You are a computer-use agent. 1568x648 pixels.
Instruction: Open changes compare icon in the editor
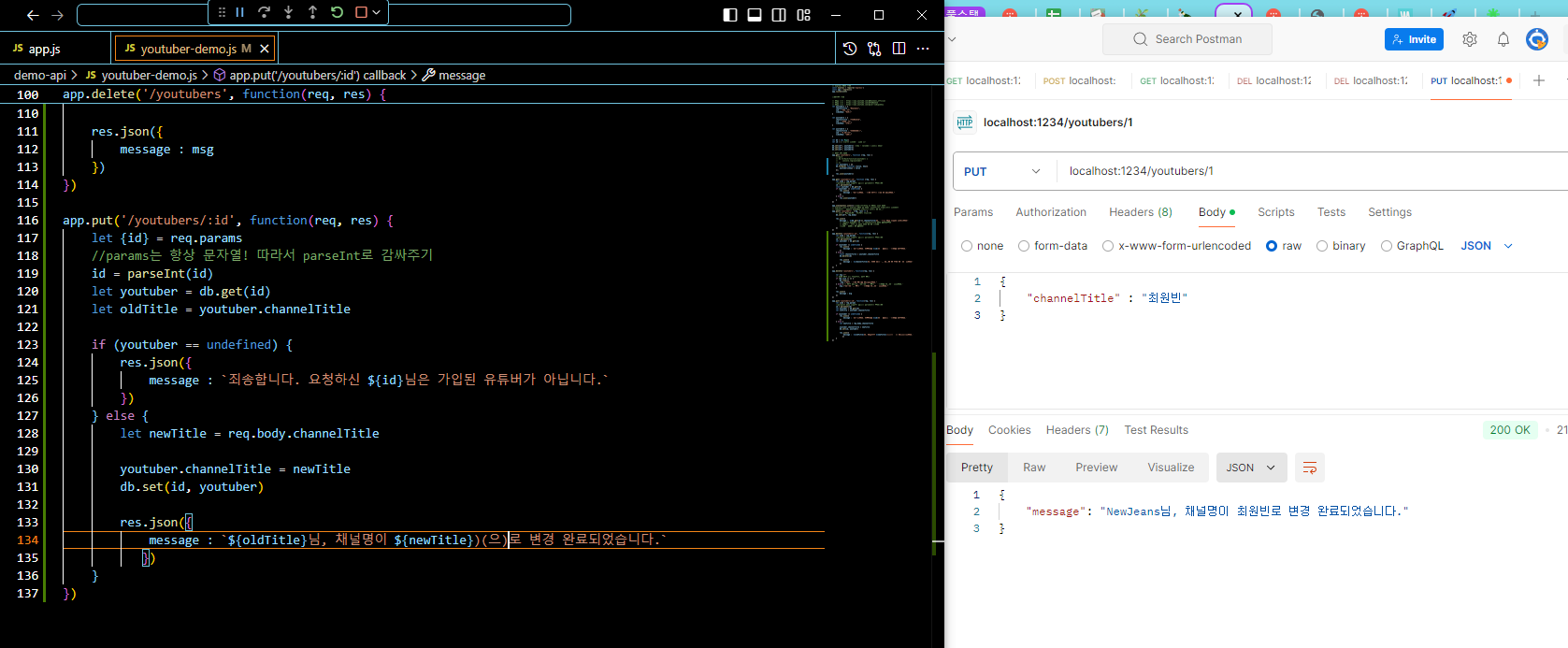tap(874, 49)
